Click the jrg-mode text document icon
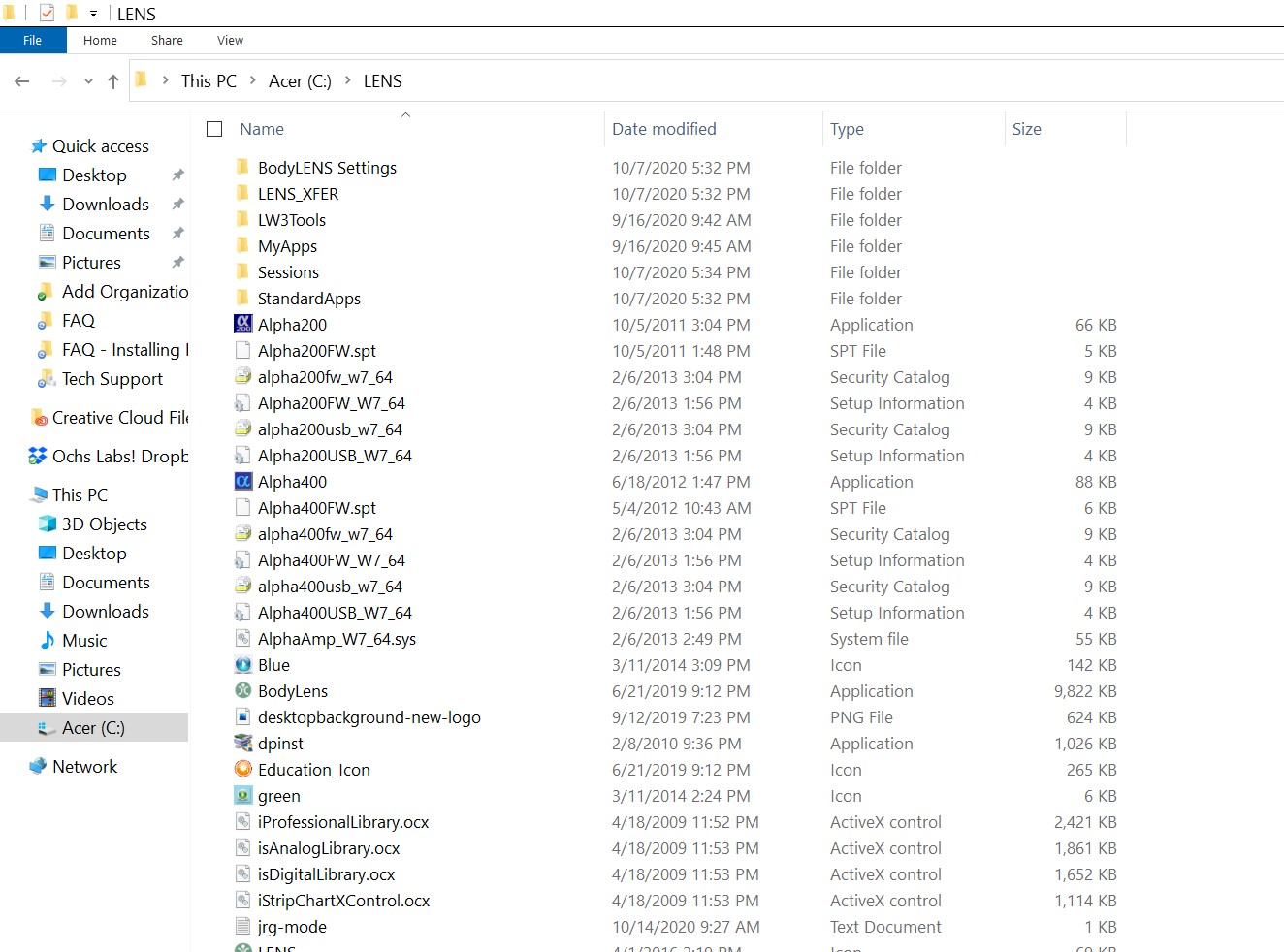The image size is (1284, 952). click(x=243, y=926)
